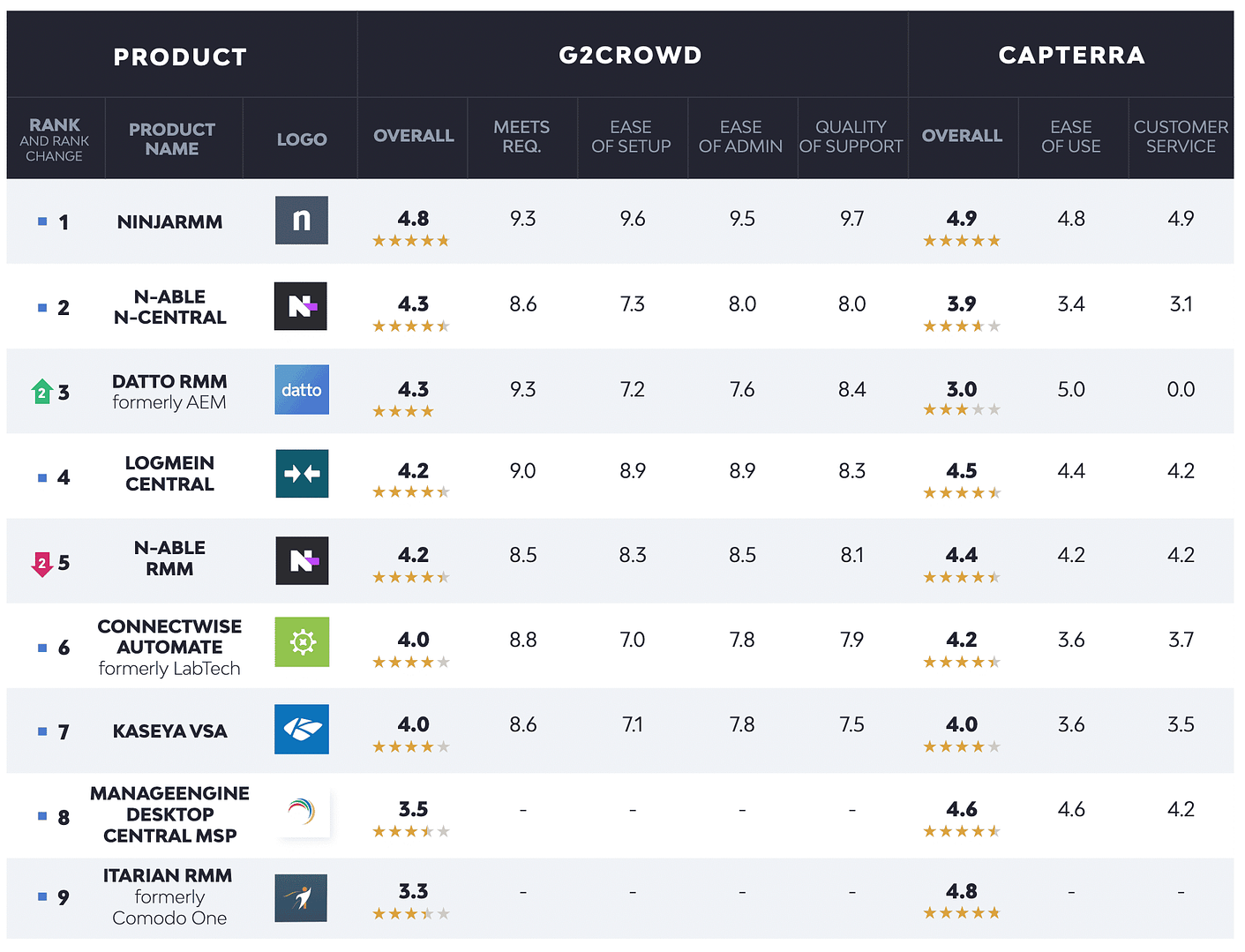
Task: Click the Ease of Setup column header
Action: [x=631, y=137]
